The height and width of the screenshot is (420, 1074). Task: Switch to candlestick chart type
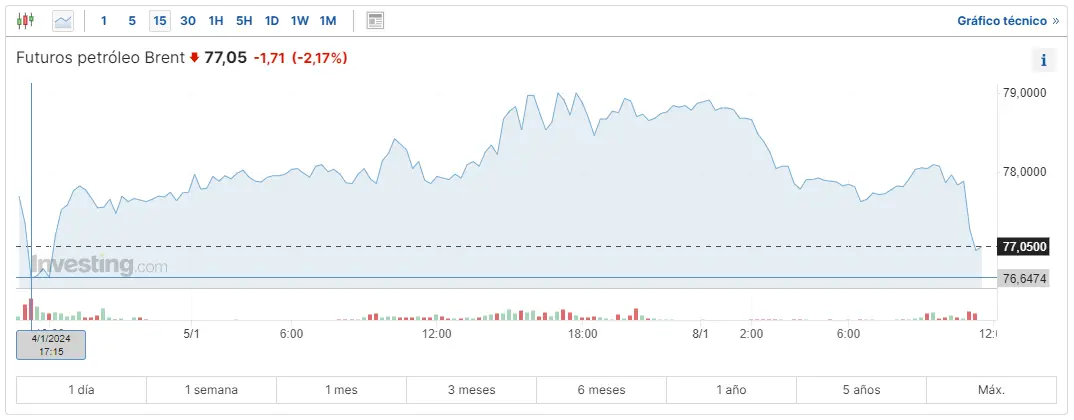coord(26,20)
